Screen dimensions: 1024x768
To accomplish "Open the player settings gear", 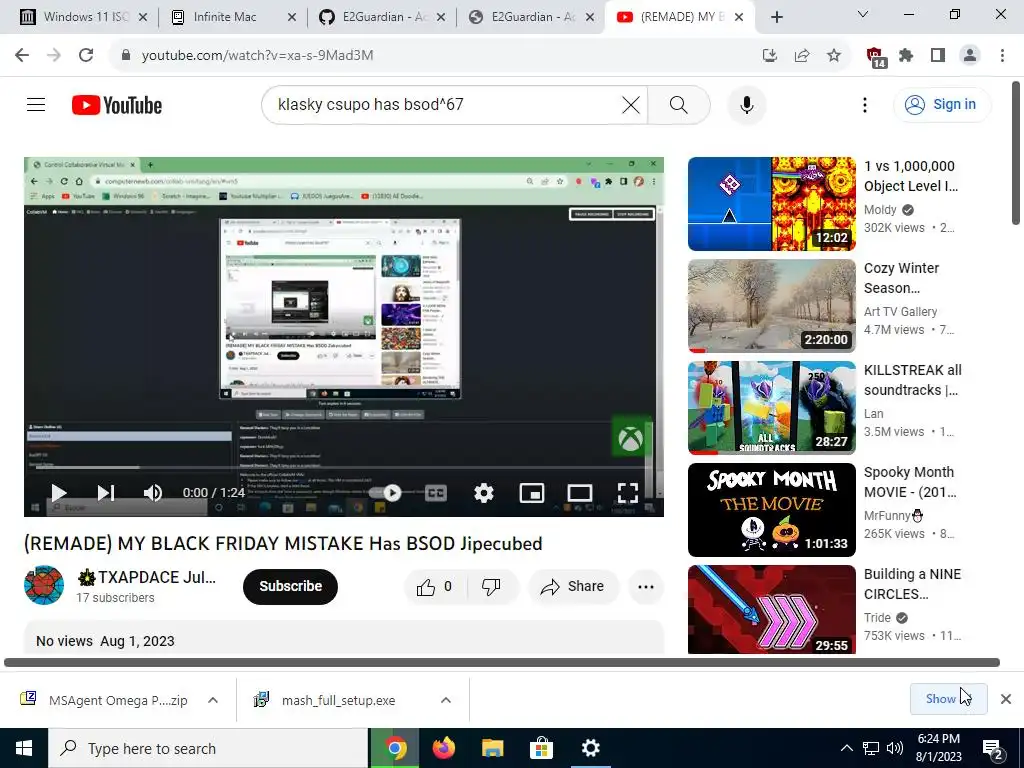I will (x=483, y=493).
